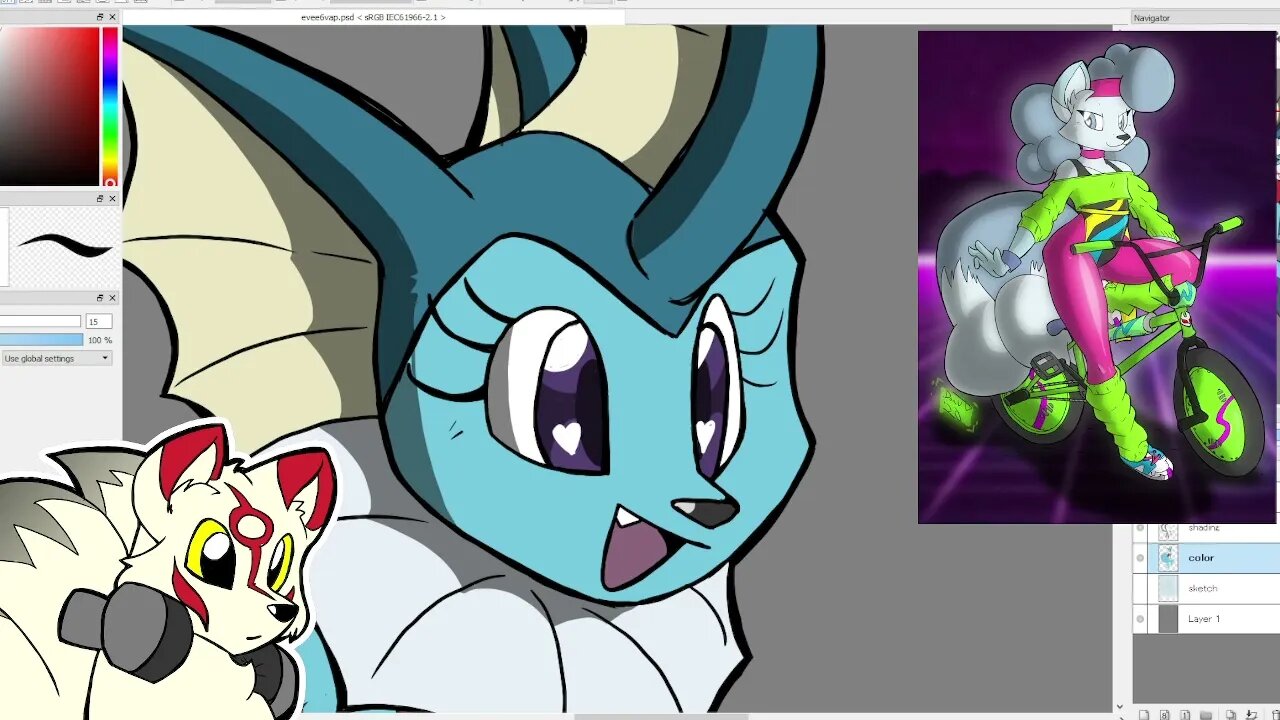Add a new 1-bit layer

click(1186, 714)
